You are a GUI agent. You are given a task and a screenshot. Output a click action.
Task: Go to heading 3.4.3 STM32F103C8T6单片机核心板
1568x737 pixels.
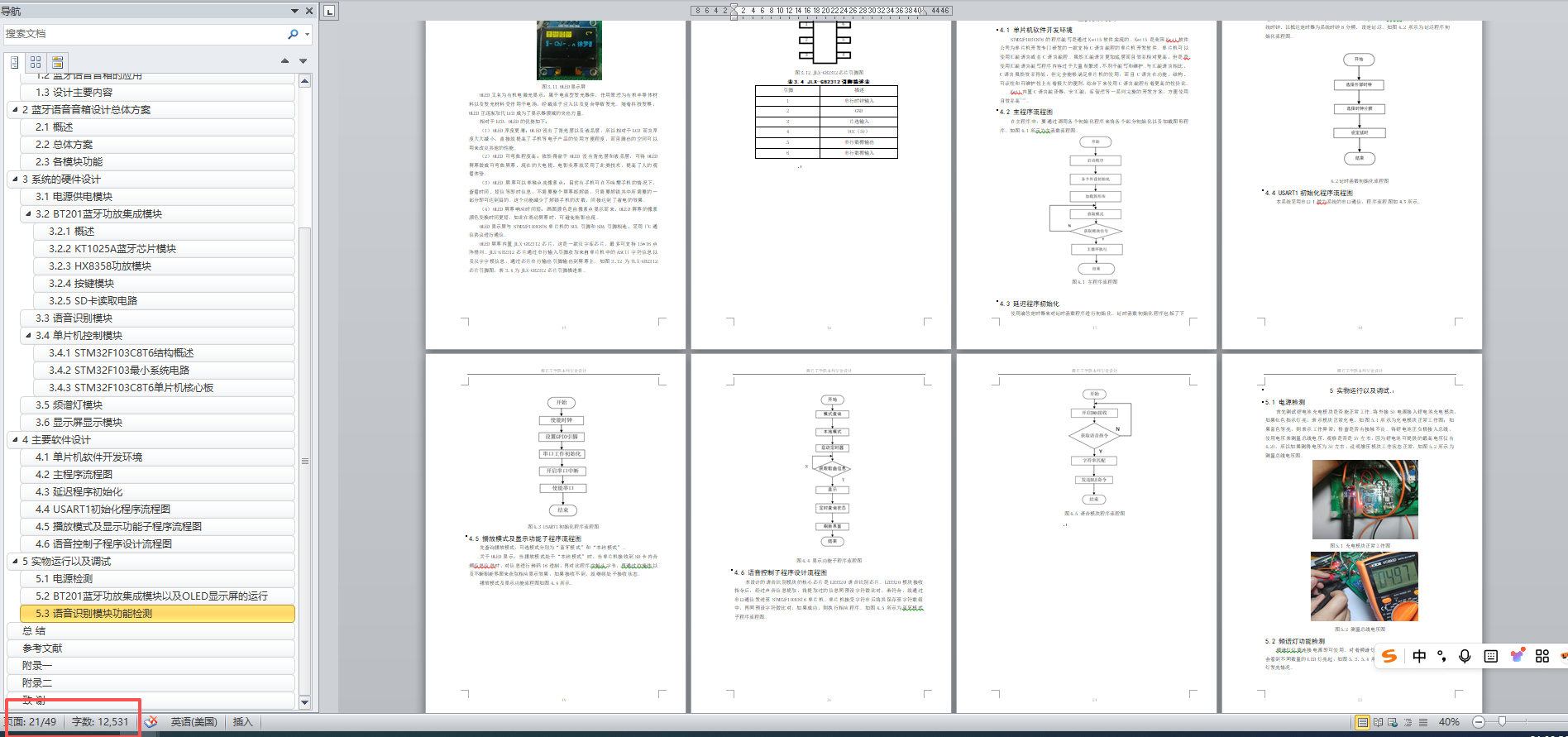pyautogui.click(x=164, y=387)
